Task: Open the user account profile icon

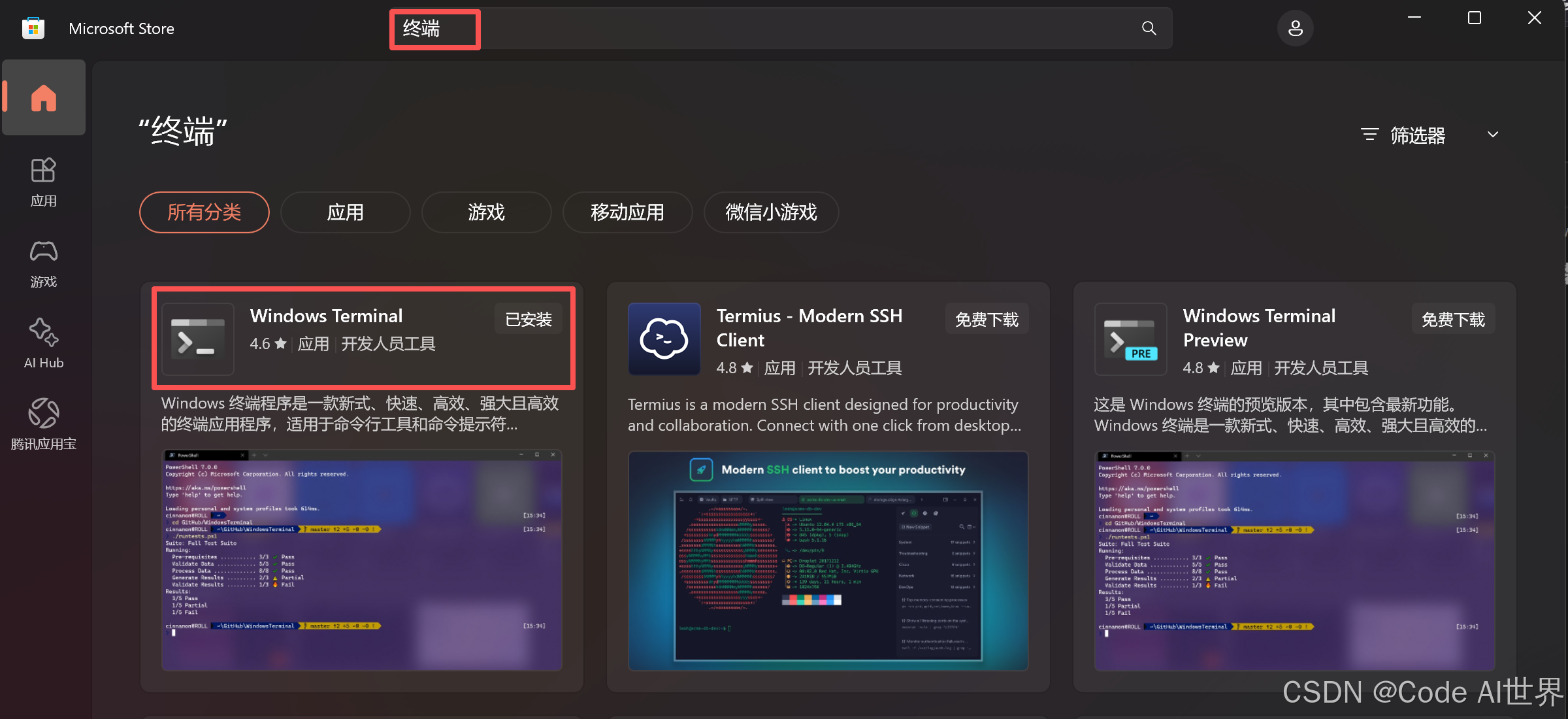Action: pyautogui.click(x=1295, y=28)
